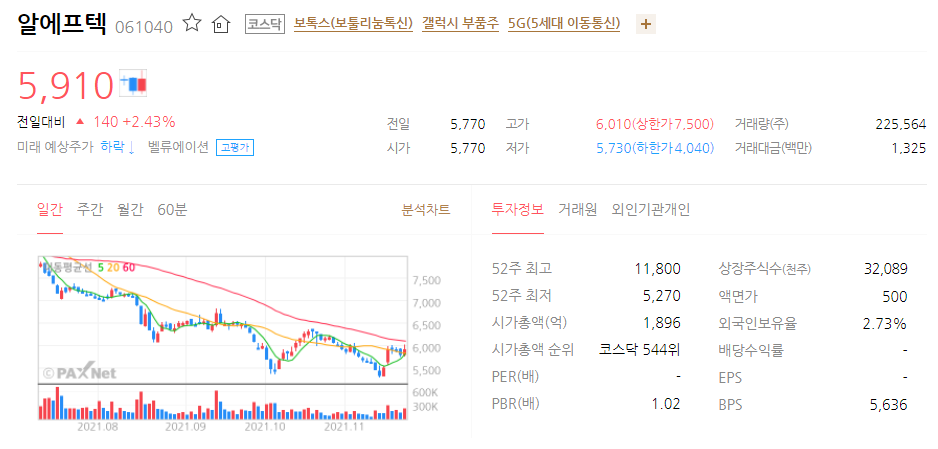Select the 투자정보 tab
Screen dimensions: 938x449
coord(517,210)
